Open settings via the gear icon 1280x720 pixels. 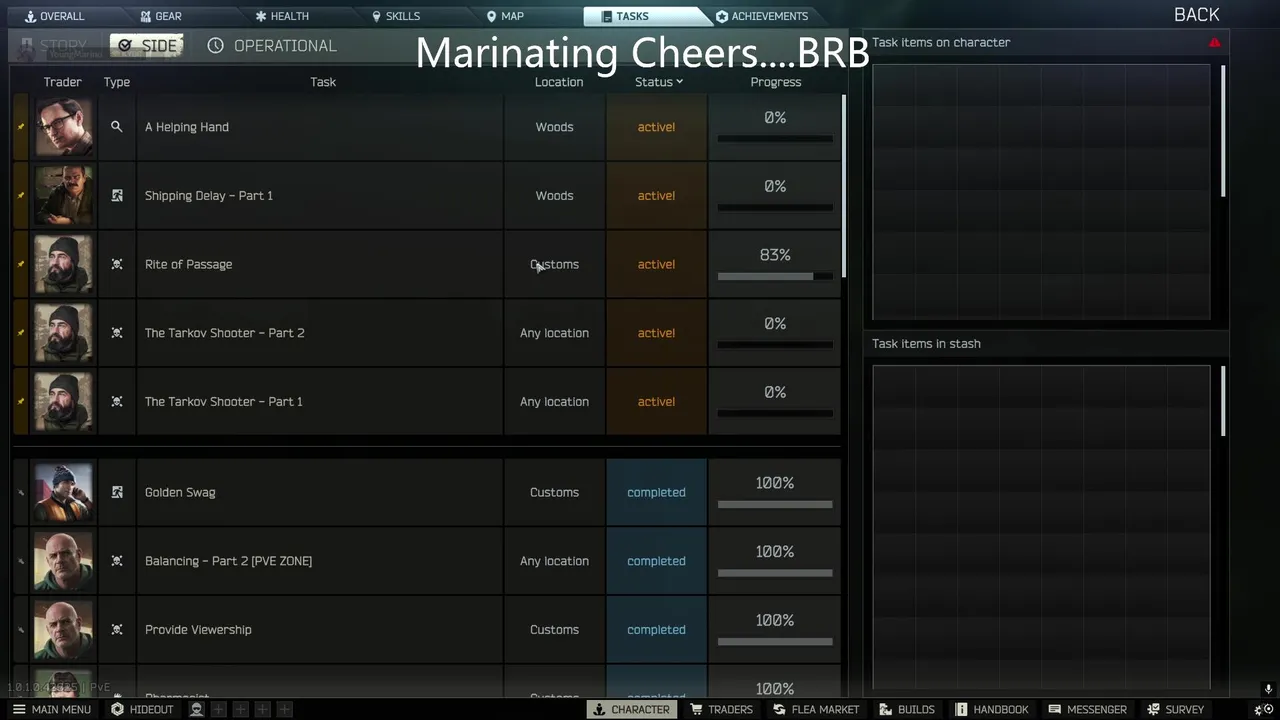click(1263, 709)
